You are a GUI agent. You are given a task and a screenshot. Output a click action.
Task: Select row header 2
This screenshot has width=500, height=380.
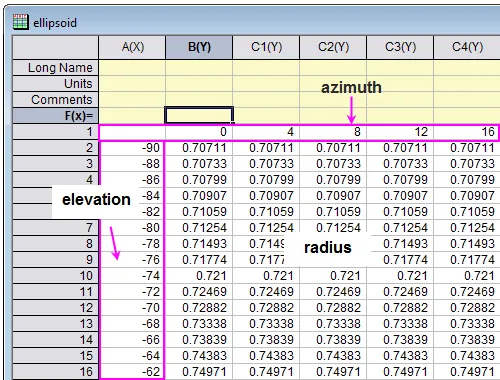point(56,148)
